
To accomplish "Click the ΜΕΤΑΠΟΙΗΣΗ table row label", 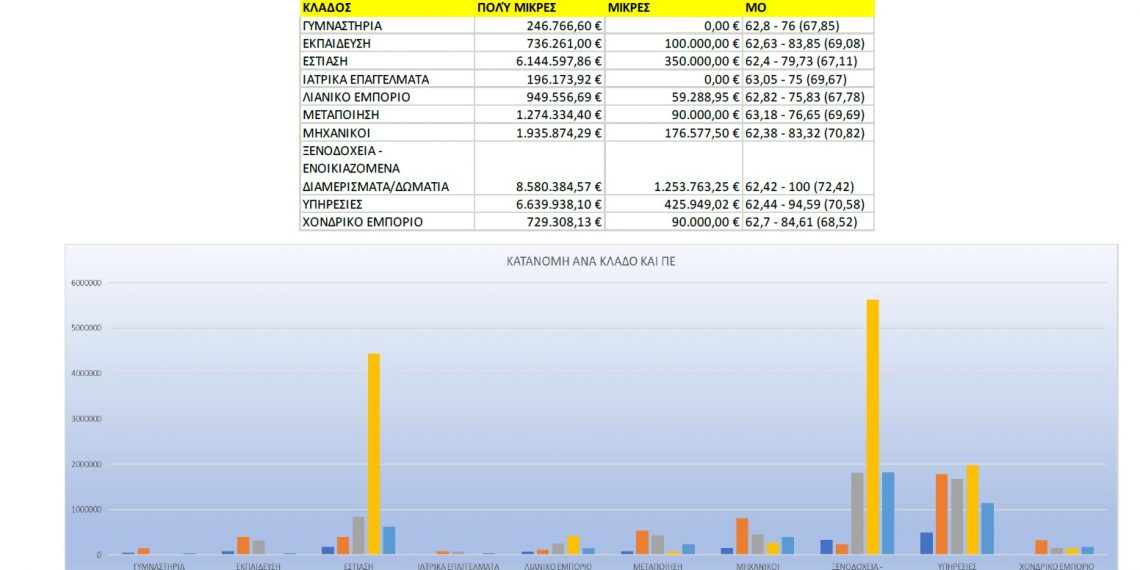I will point(340,115).
